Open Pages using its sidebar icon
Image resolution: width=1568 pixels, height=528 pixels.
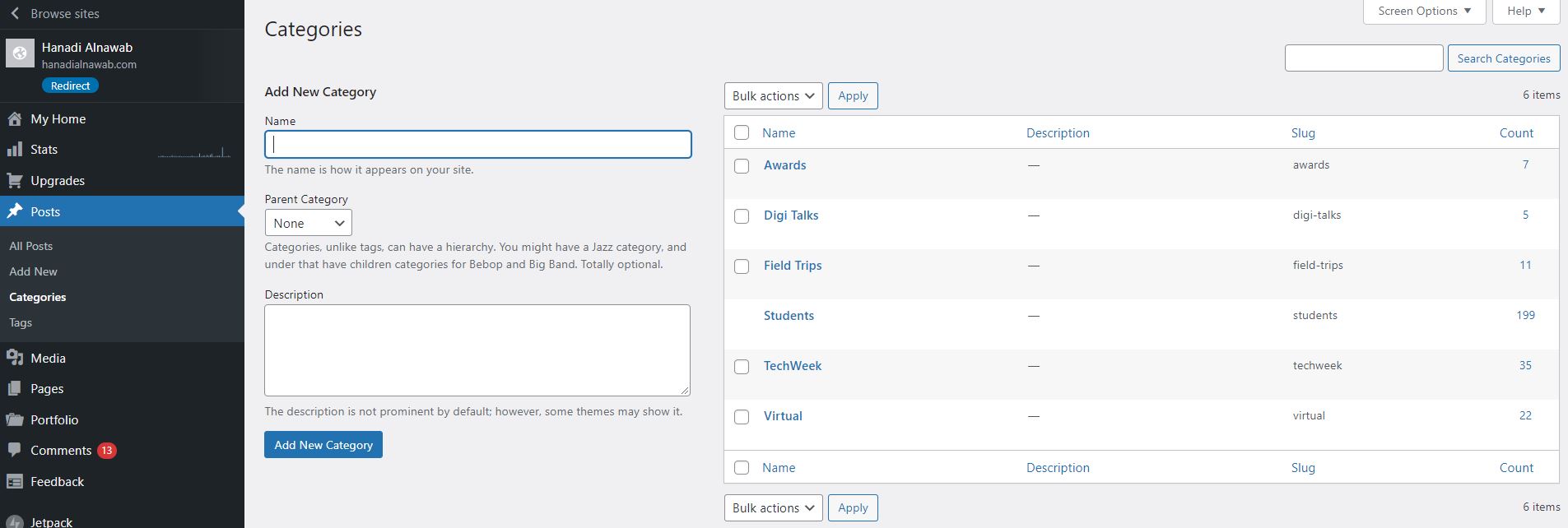[15, 389]
